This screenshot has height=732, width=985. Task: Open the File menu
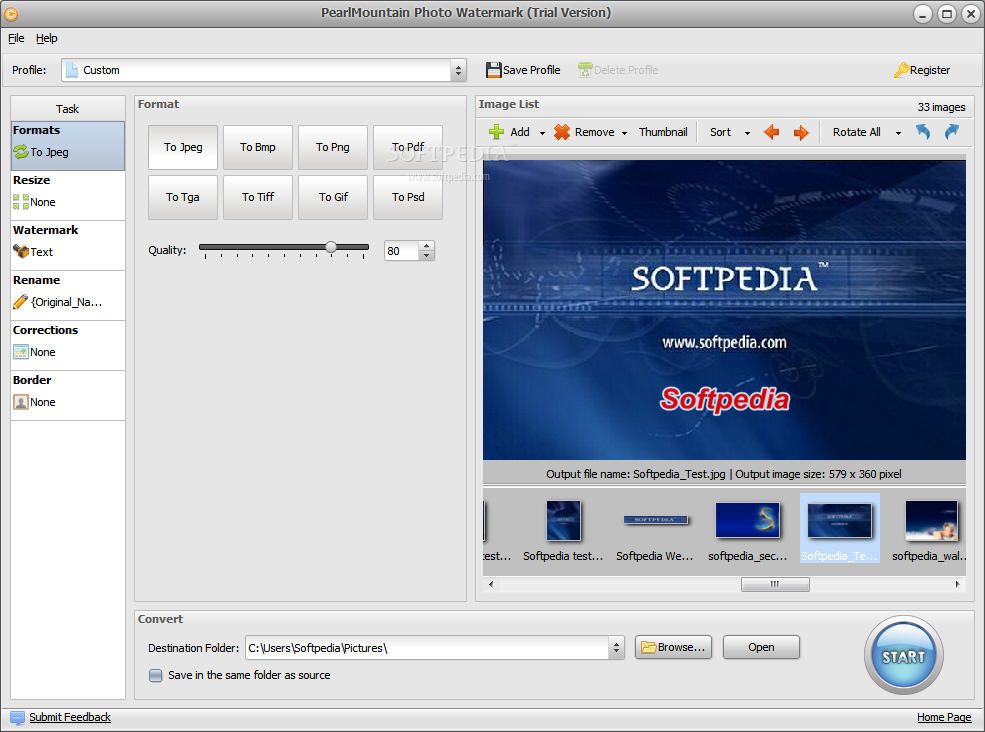click(x=16, y=38)
